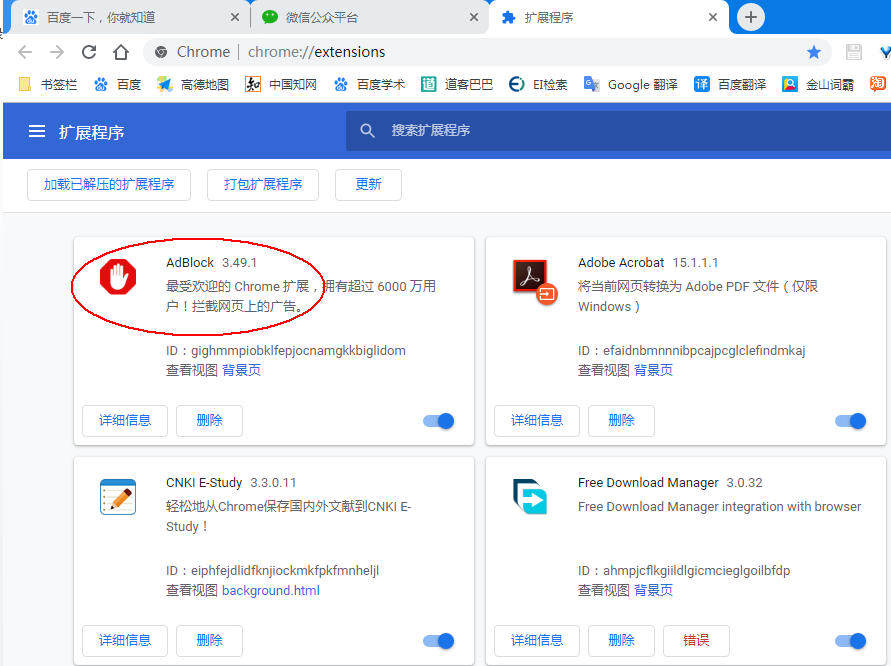Go back using the browser back arrow
The height and width of the screenshot is (666, 891).
pyautogui.click(x=25, y=52)
